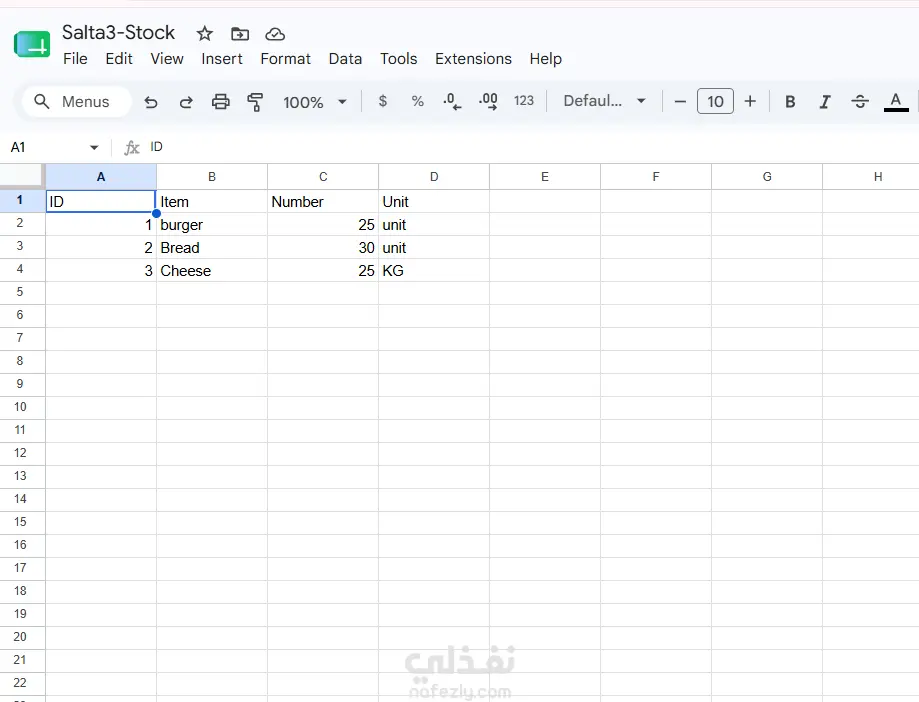The width and height of the screenshot is (919, 702).
Task: Click the blue fill handle on cell A1
Action: click(x=156, y=213)
